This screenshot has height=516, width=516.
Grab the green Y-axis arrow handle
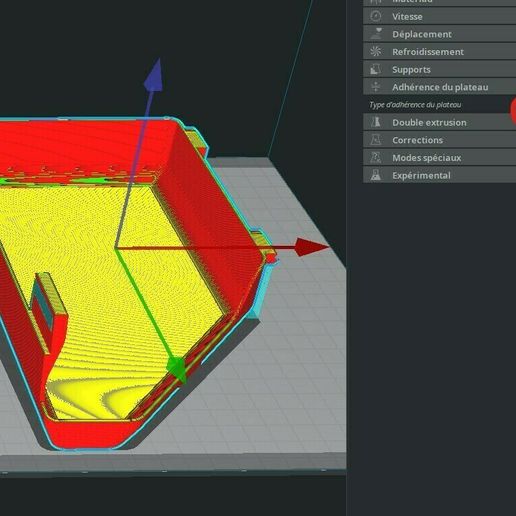(176, 369)
